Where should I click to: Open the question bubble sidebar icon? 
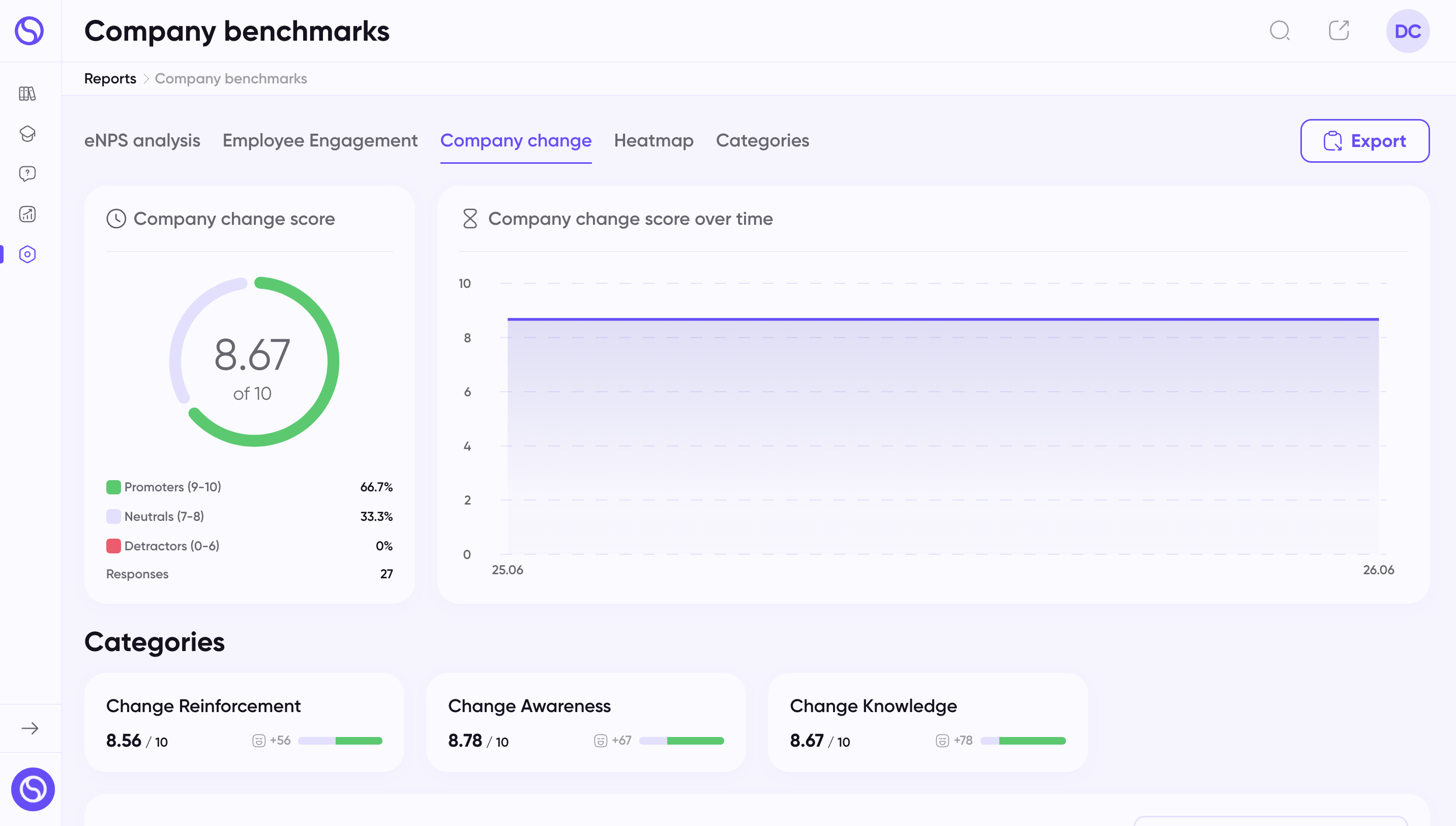[27, 173]
